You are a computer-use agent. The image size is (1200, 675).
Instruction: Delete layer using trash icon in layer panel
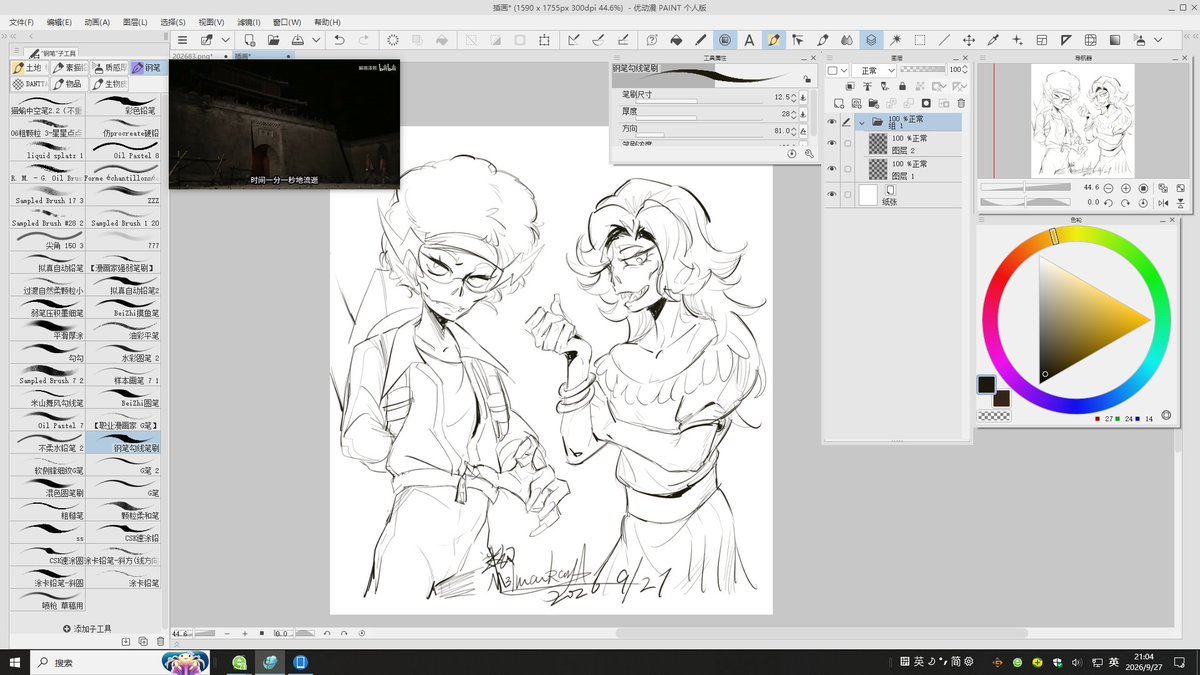[961, 102]
